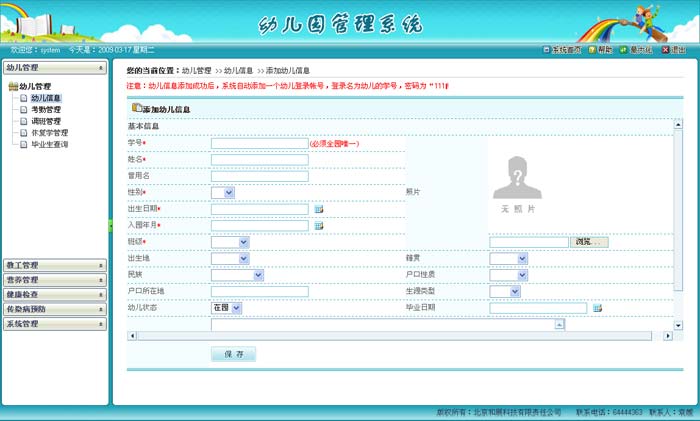Click the no-photo avatar placeholder
Image resolution: width=700 pixels, height=421 pixels.
[517, 181]
